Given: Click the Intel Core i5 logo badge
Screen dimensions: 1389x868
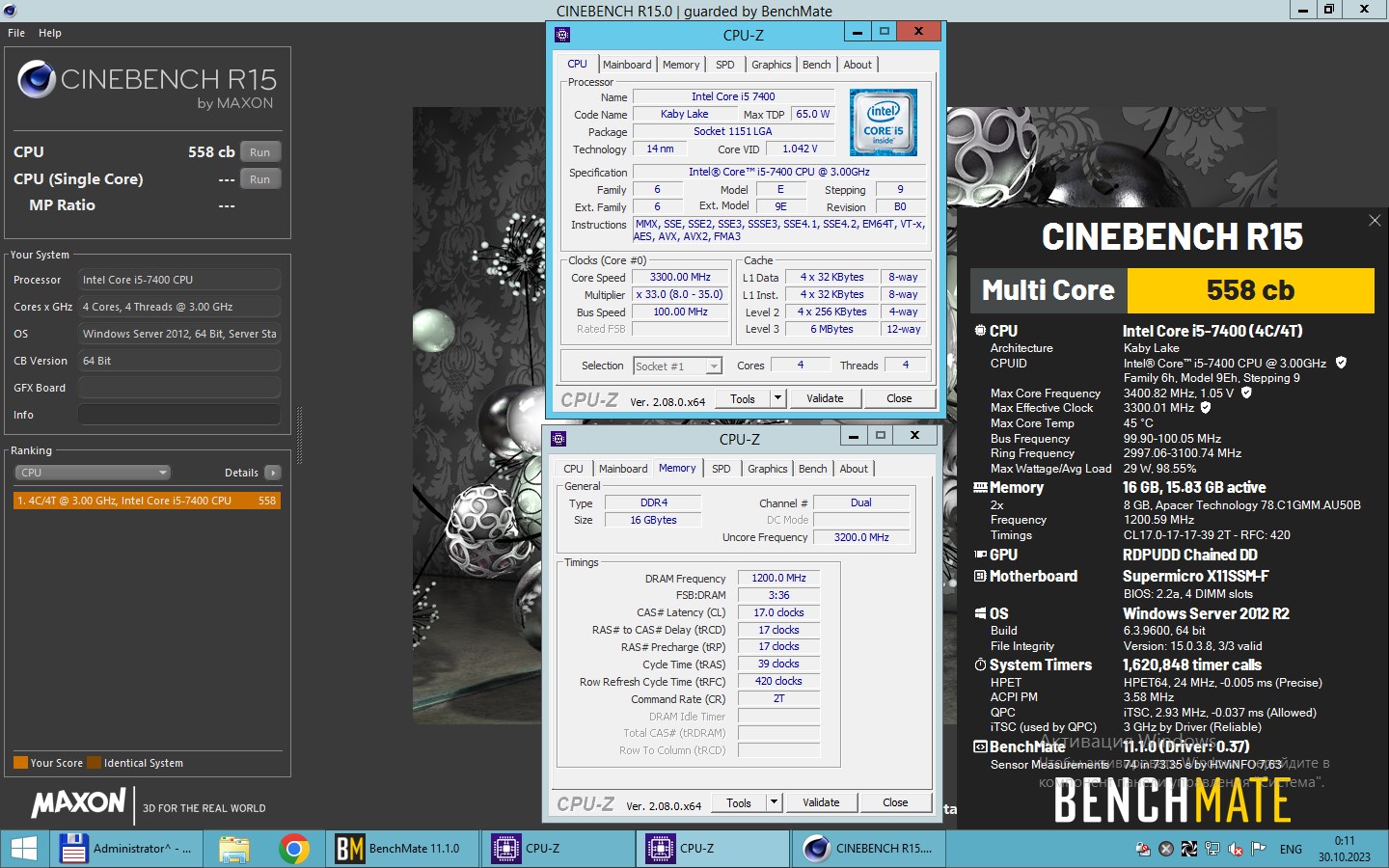Looking at the screenshot, I should [x=884, y=122].
